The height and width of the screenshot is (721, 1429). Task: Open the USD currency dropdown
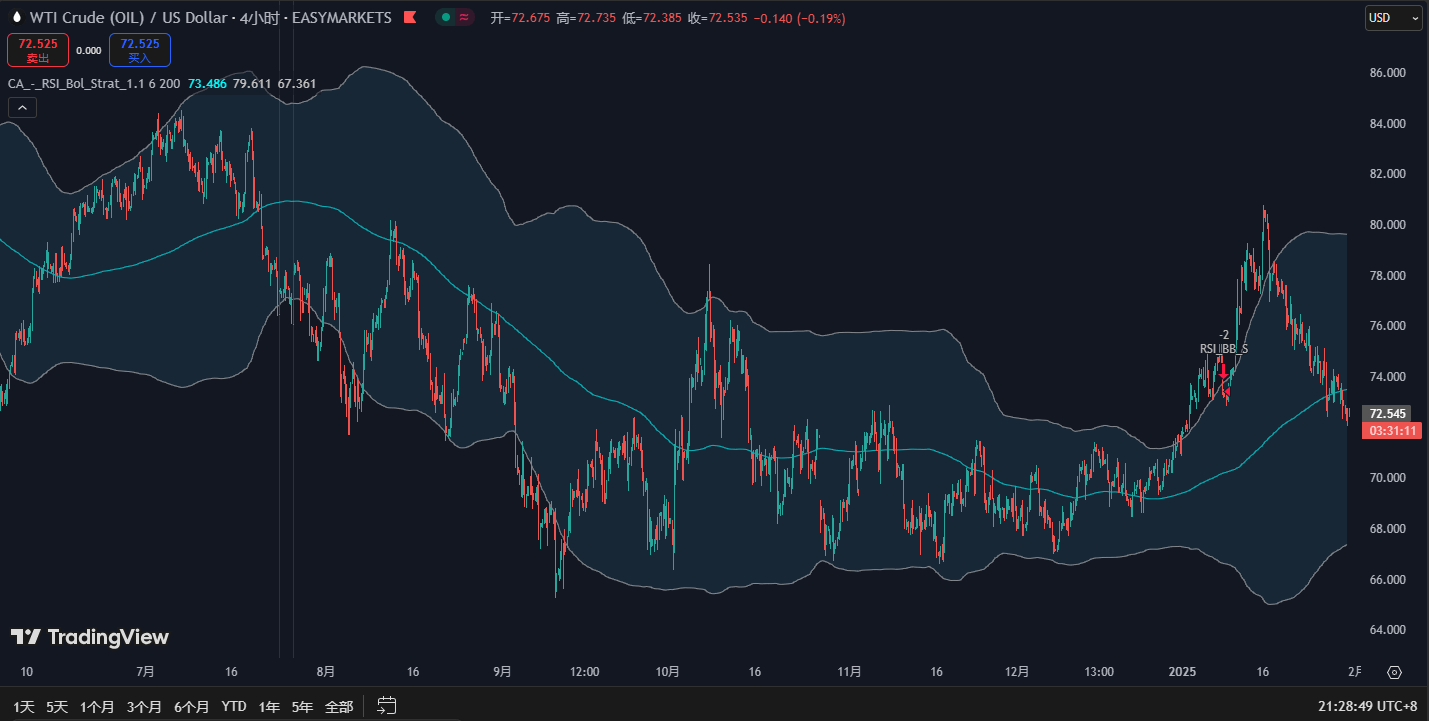pos(1394,18)
